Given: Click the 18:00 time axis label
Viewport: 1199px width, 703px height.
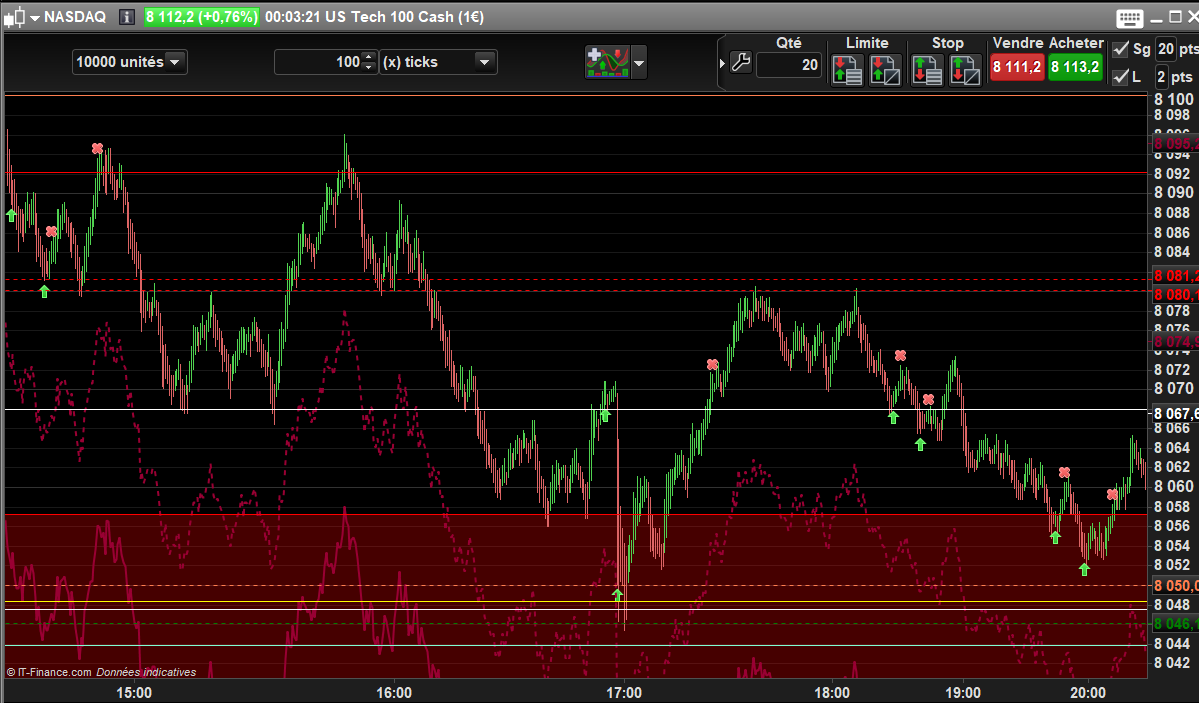Looking at the screenshot, I should [x=832, y=692].
